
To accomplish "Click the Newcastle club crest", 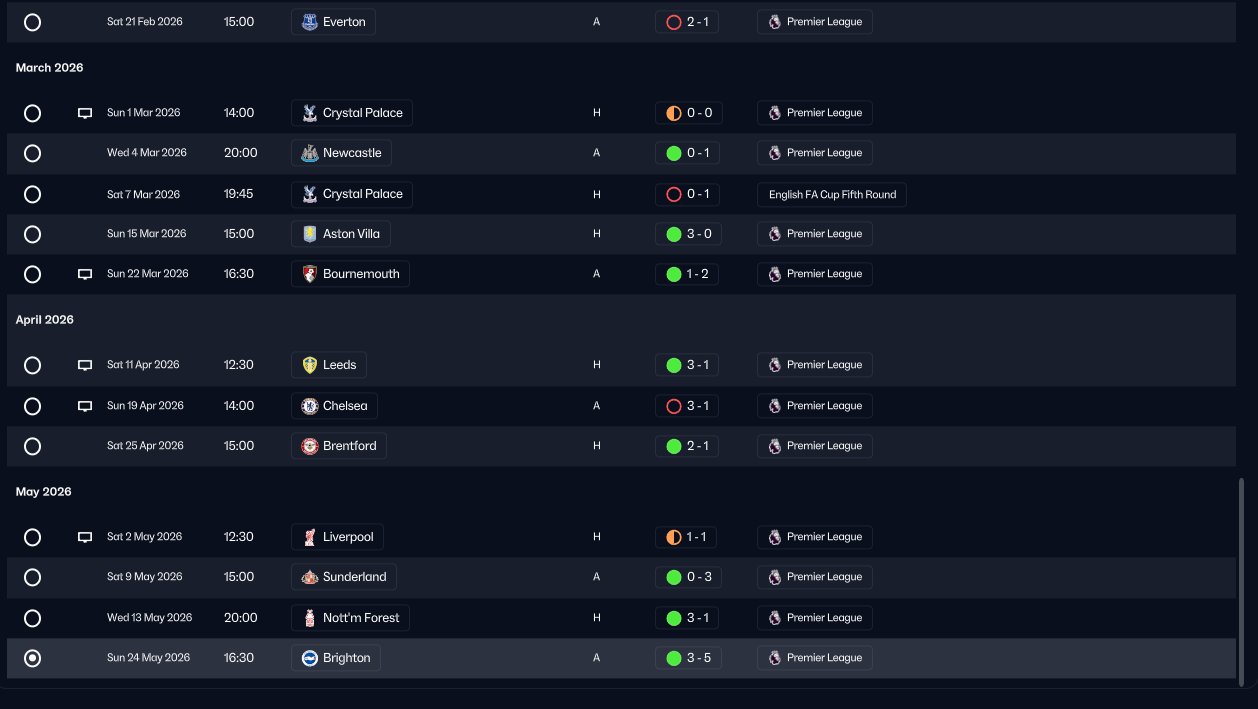I will point(309,153).
